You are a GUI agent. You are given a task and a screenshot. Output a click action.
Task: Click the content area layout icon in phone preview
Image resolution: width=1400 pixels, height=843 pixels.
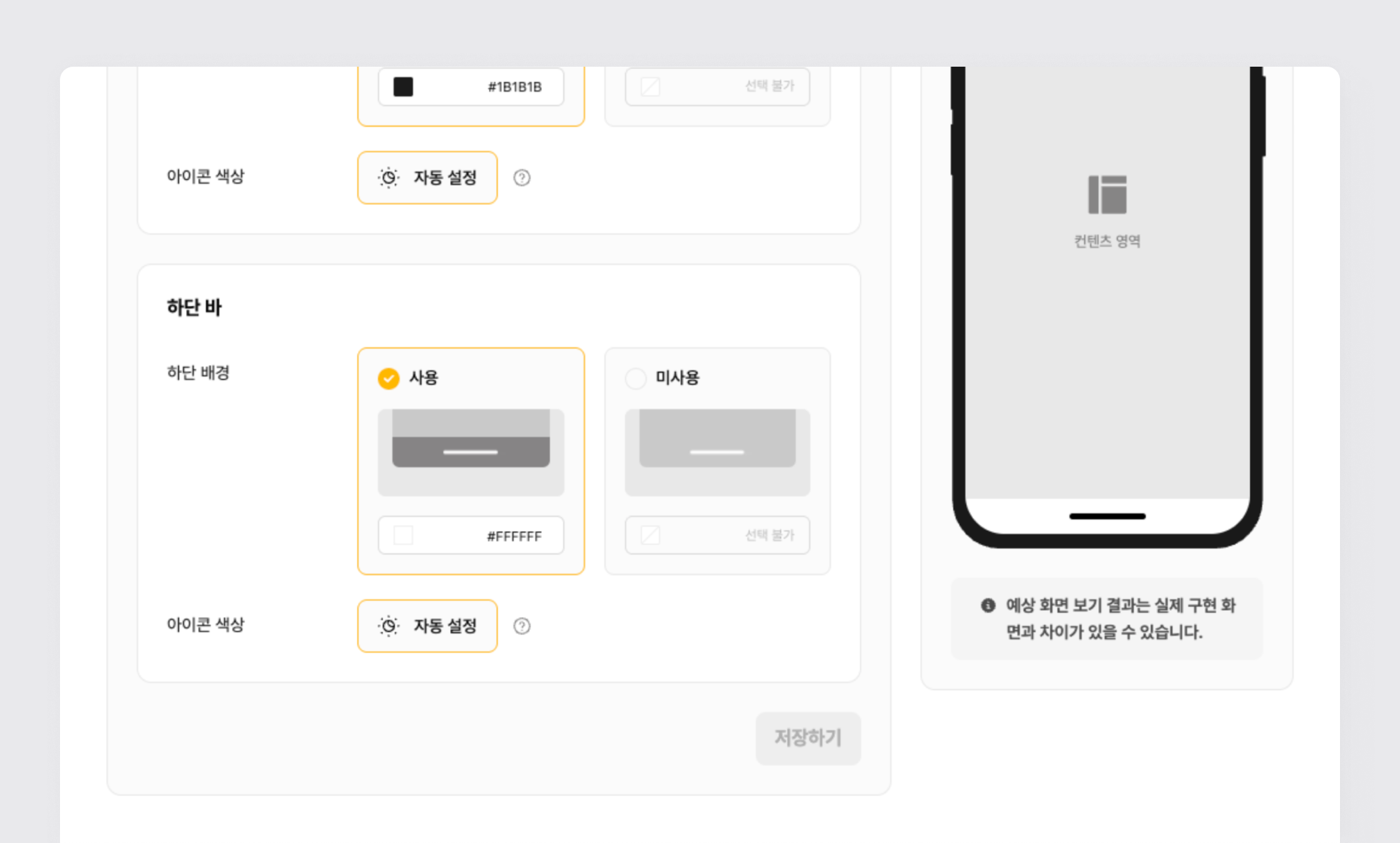1107,195
